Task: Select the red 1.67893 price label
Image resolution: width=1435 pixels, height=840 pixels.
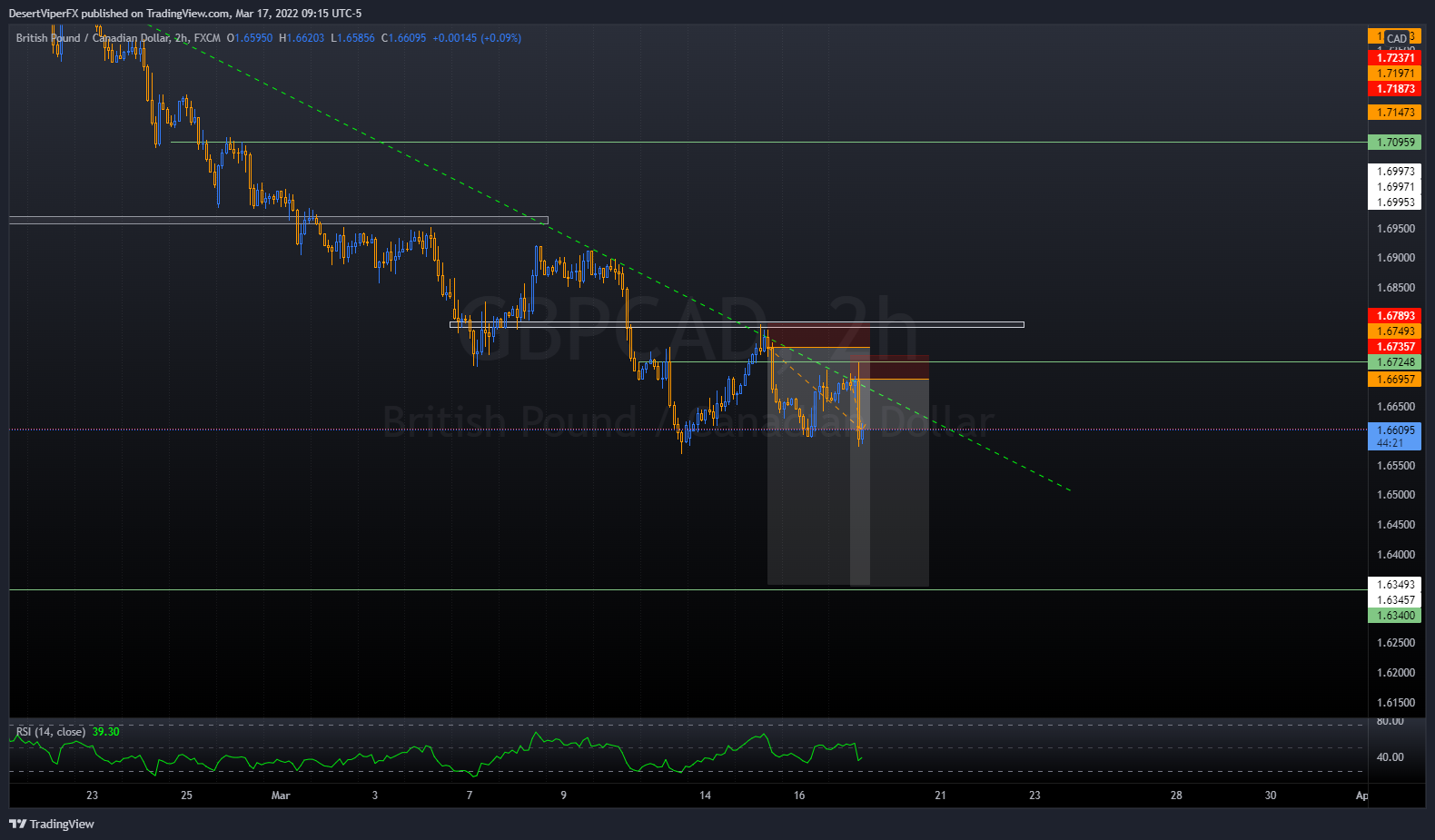Action: 1394,316
